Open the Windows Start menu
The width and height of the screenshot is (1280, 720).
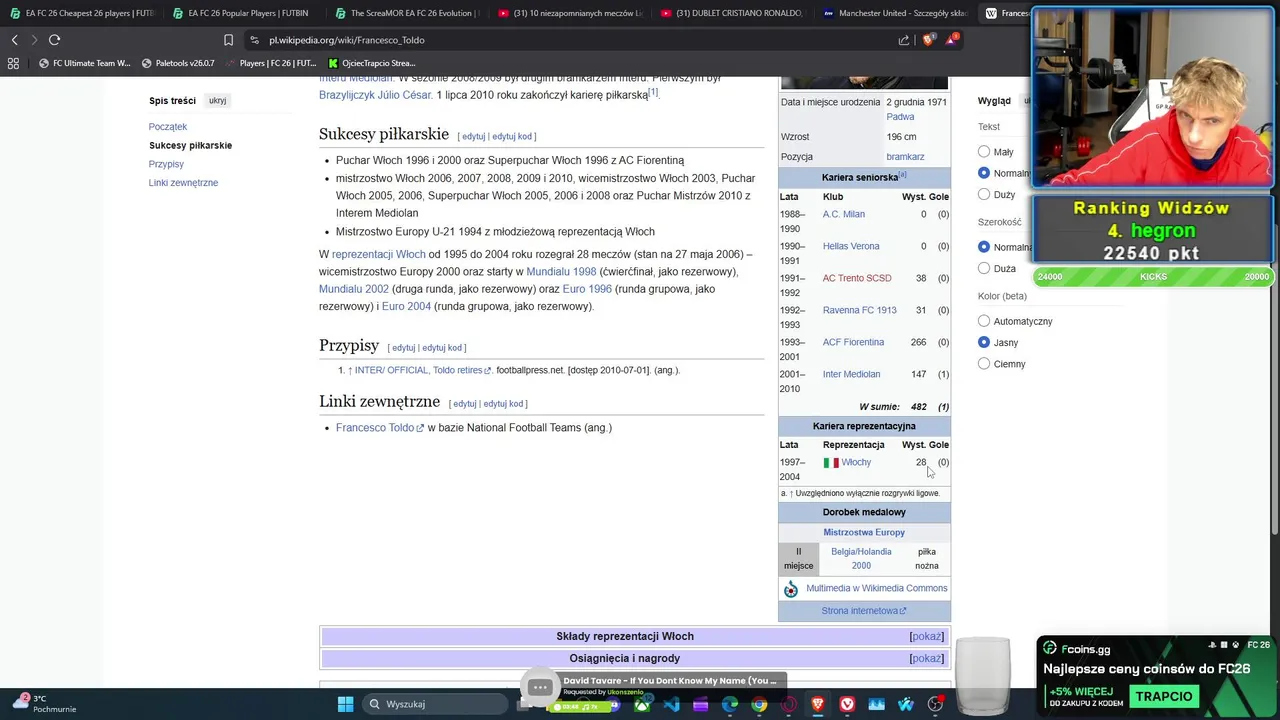coord(345,704)
